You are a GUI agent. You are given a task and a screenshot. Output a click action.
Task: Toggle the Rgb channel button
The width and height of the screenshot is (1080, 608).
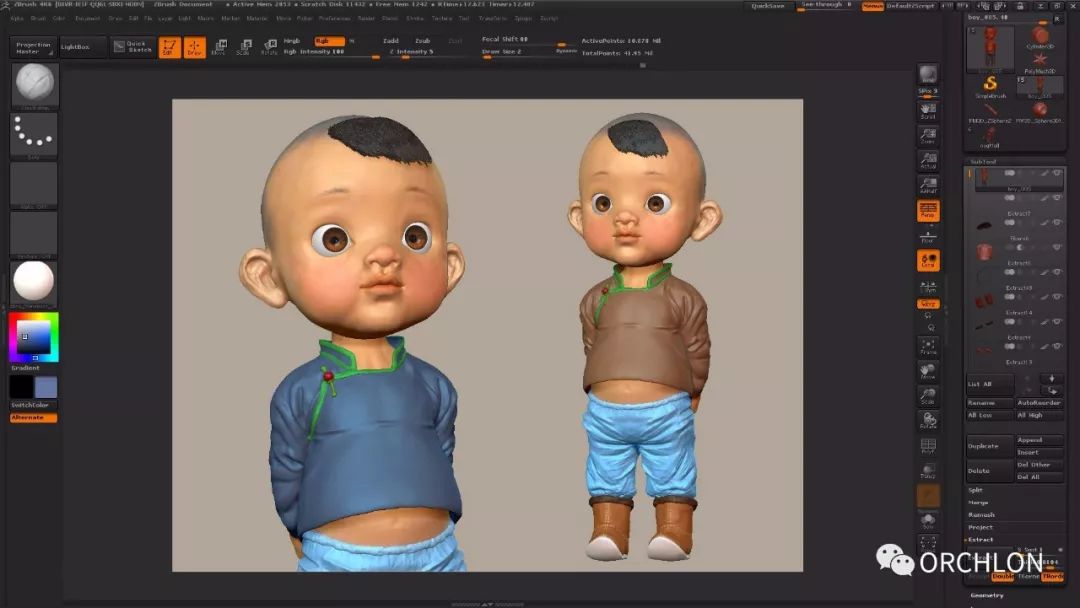coord(329,41)
